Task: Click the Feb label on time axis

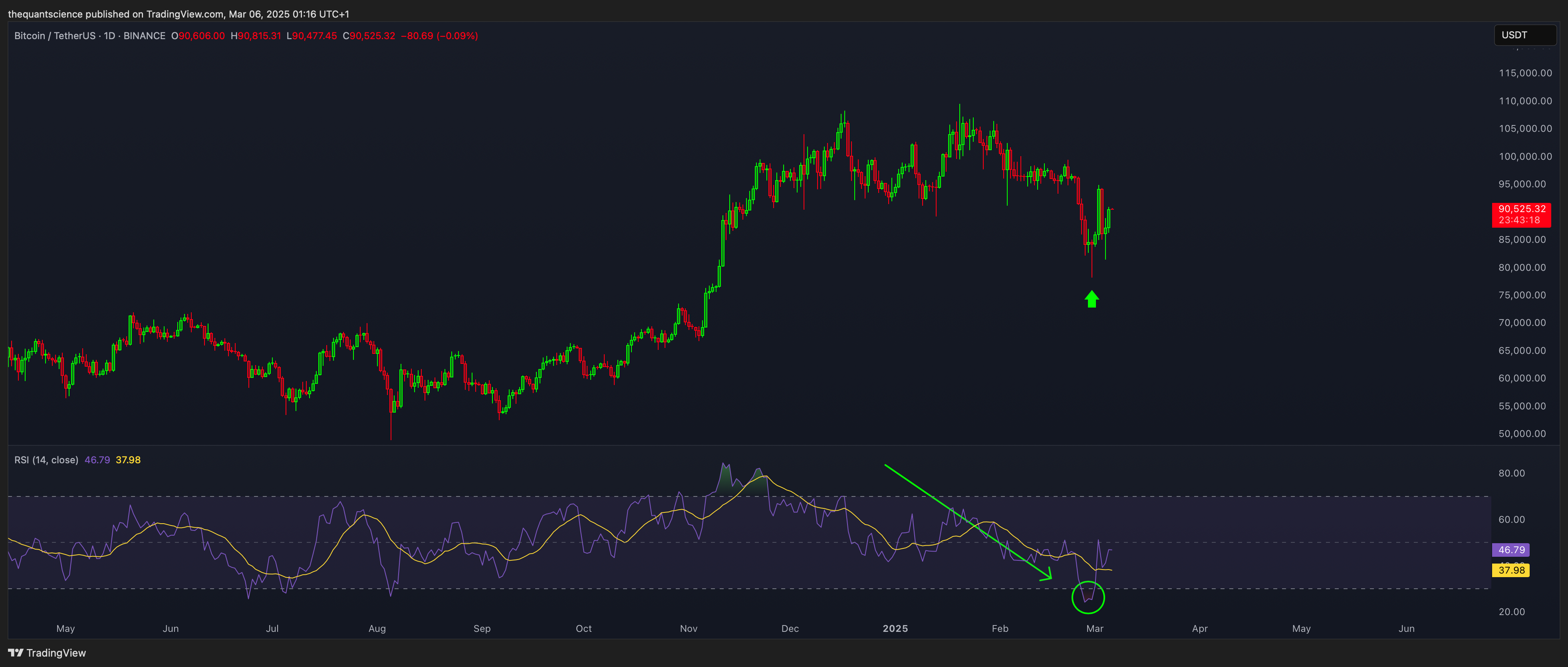Action: (x=1000, y=629)
